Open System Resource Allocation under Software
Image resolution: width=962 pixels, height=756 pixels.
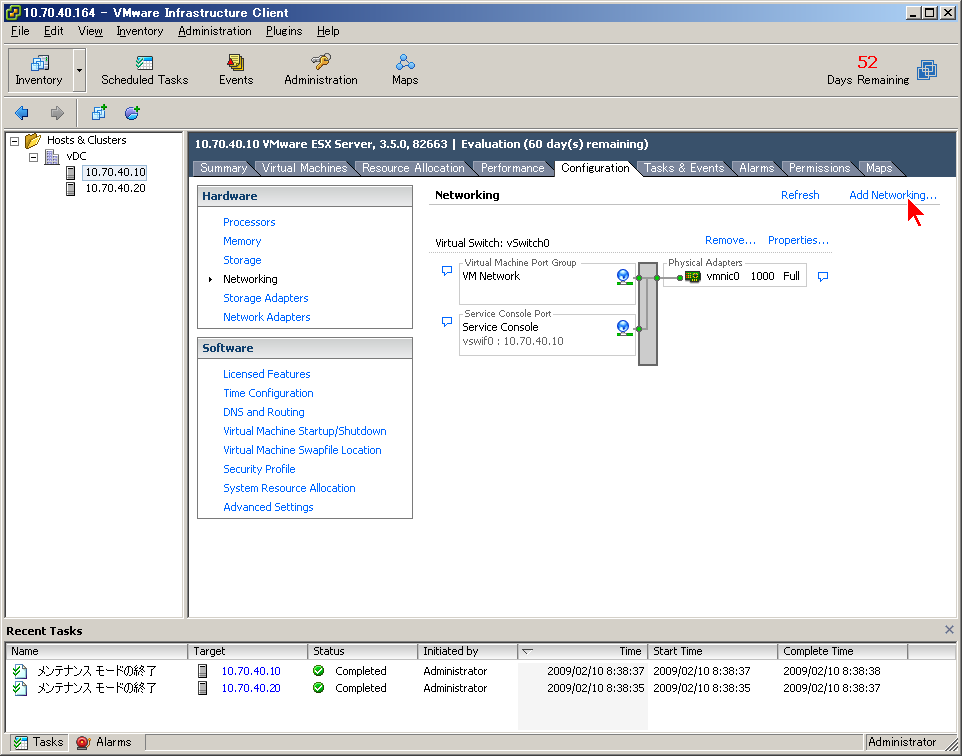[x=289, y=488]
